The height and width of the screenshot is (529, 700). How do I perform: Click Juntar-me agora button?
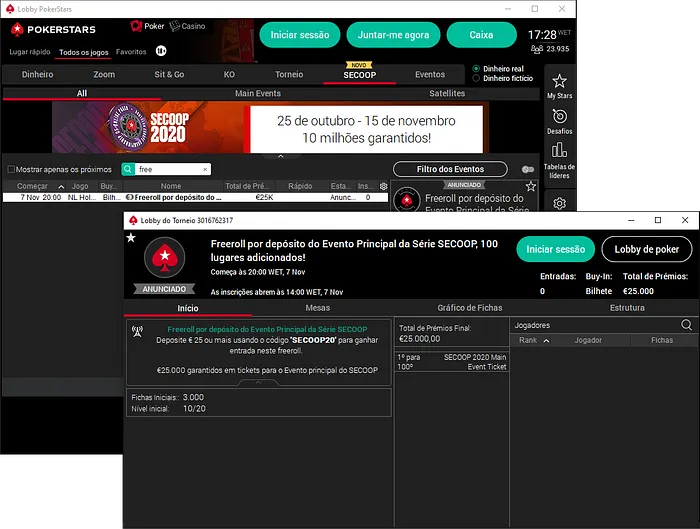click(393, 35)
